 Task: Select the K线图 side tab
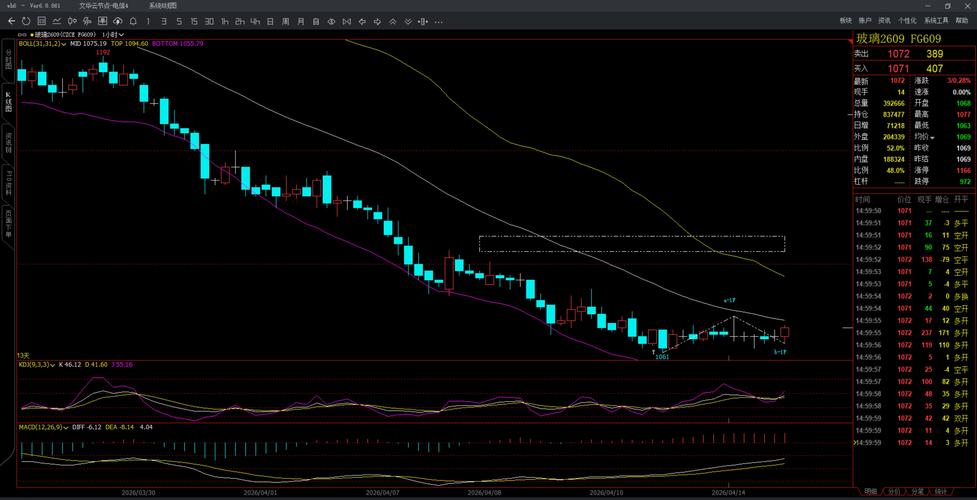click(8, 102)
